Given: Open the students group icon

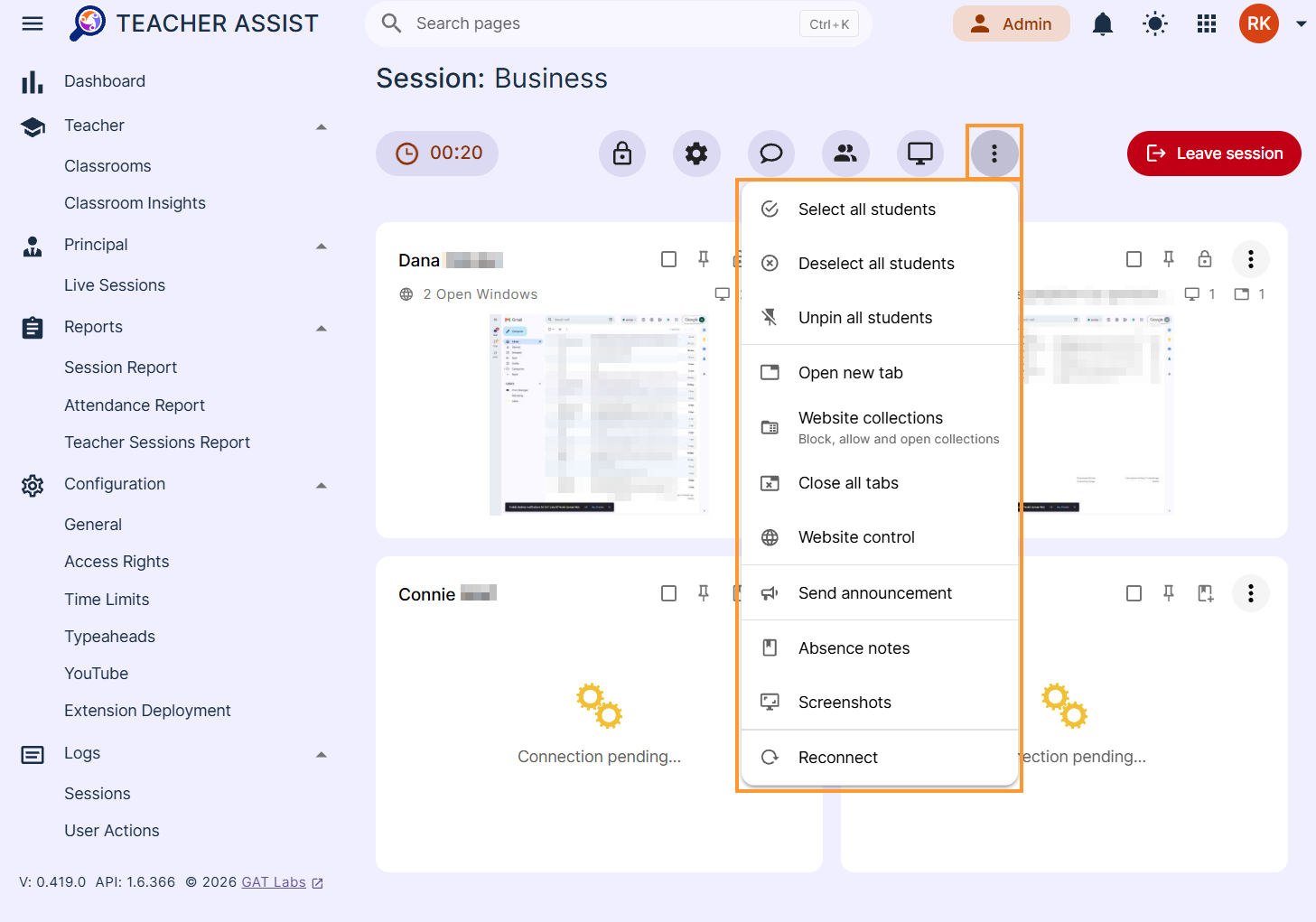Looking at the screenshot, I should pyautogui.click(x=845, y=154).
